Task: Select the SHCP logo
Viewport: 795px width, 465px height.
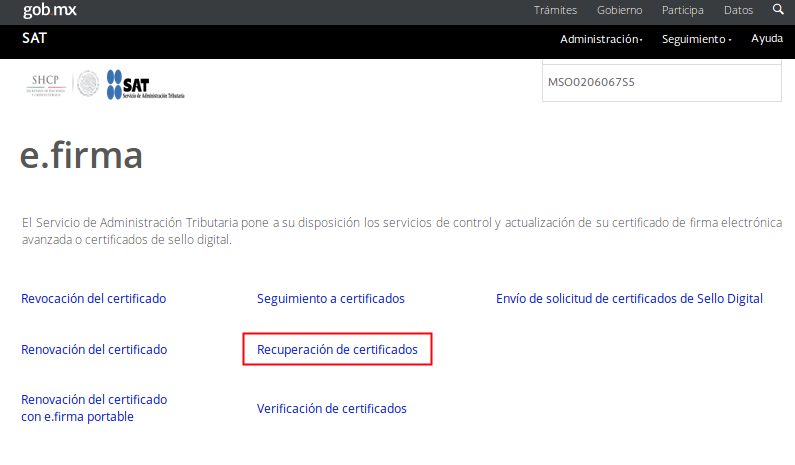Action: (x=46, y=84)
